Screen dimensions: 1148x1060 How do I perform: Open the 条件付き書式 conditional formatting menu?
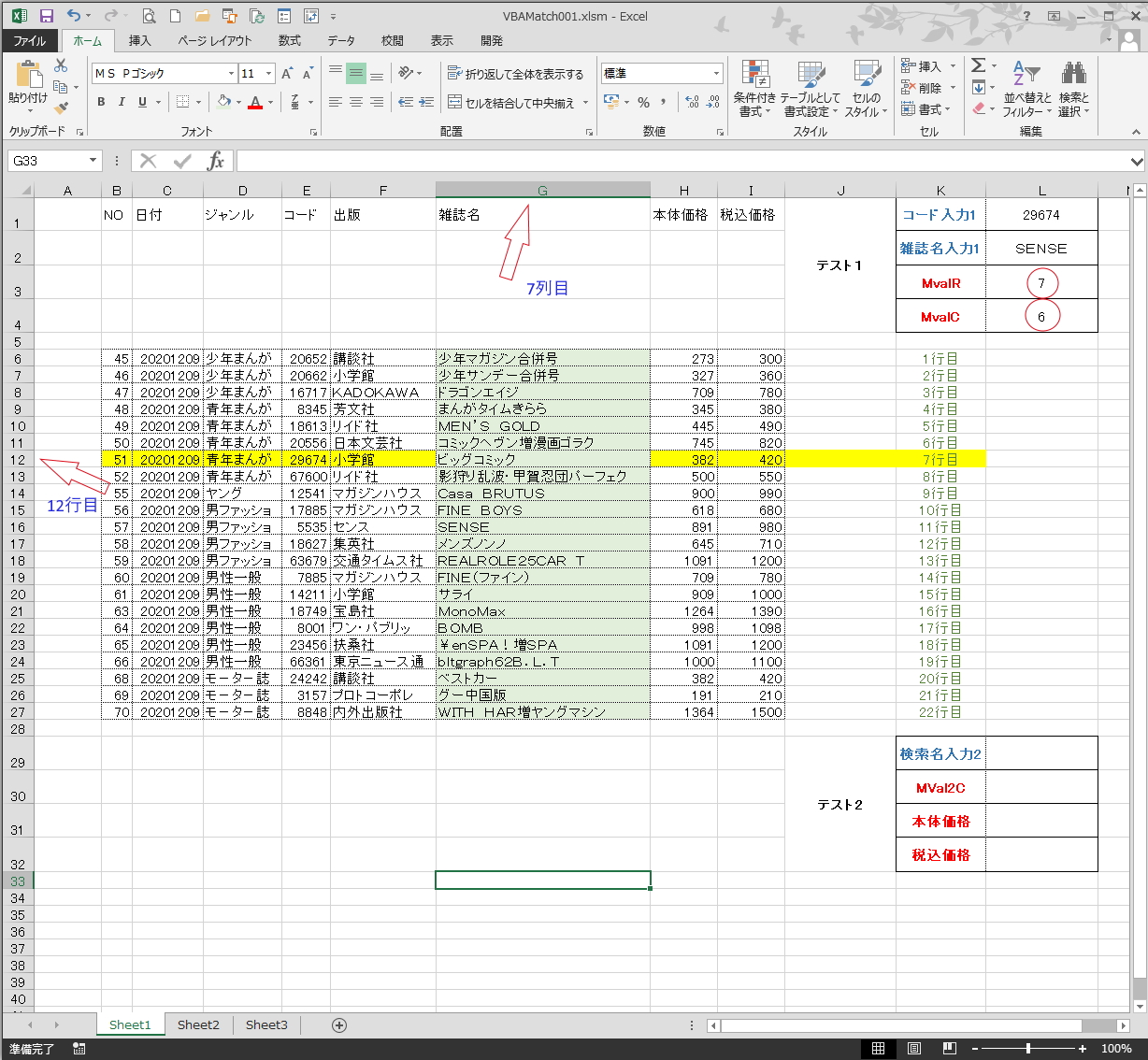[x=754, y=89]
